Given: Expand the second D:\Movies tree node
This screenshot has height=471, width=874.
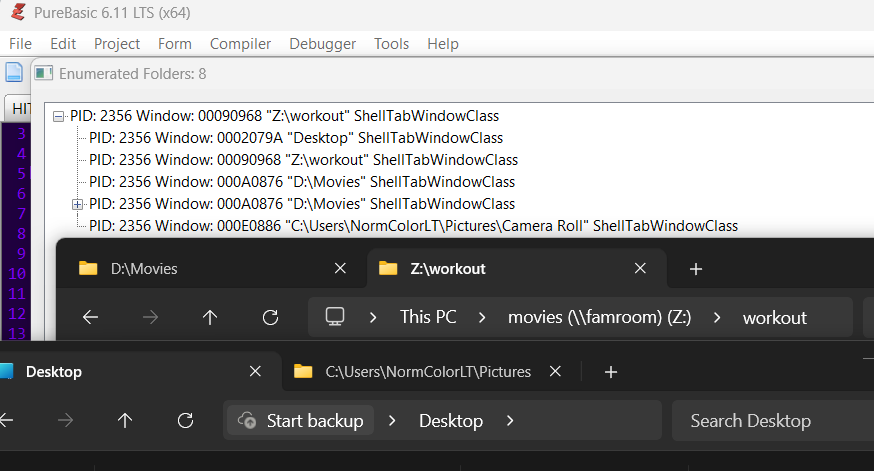Looking at the screenshot, I should coord(77,205).
